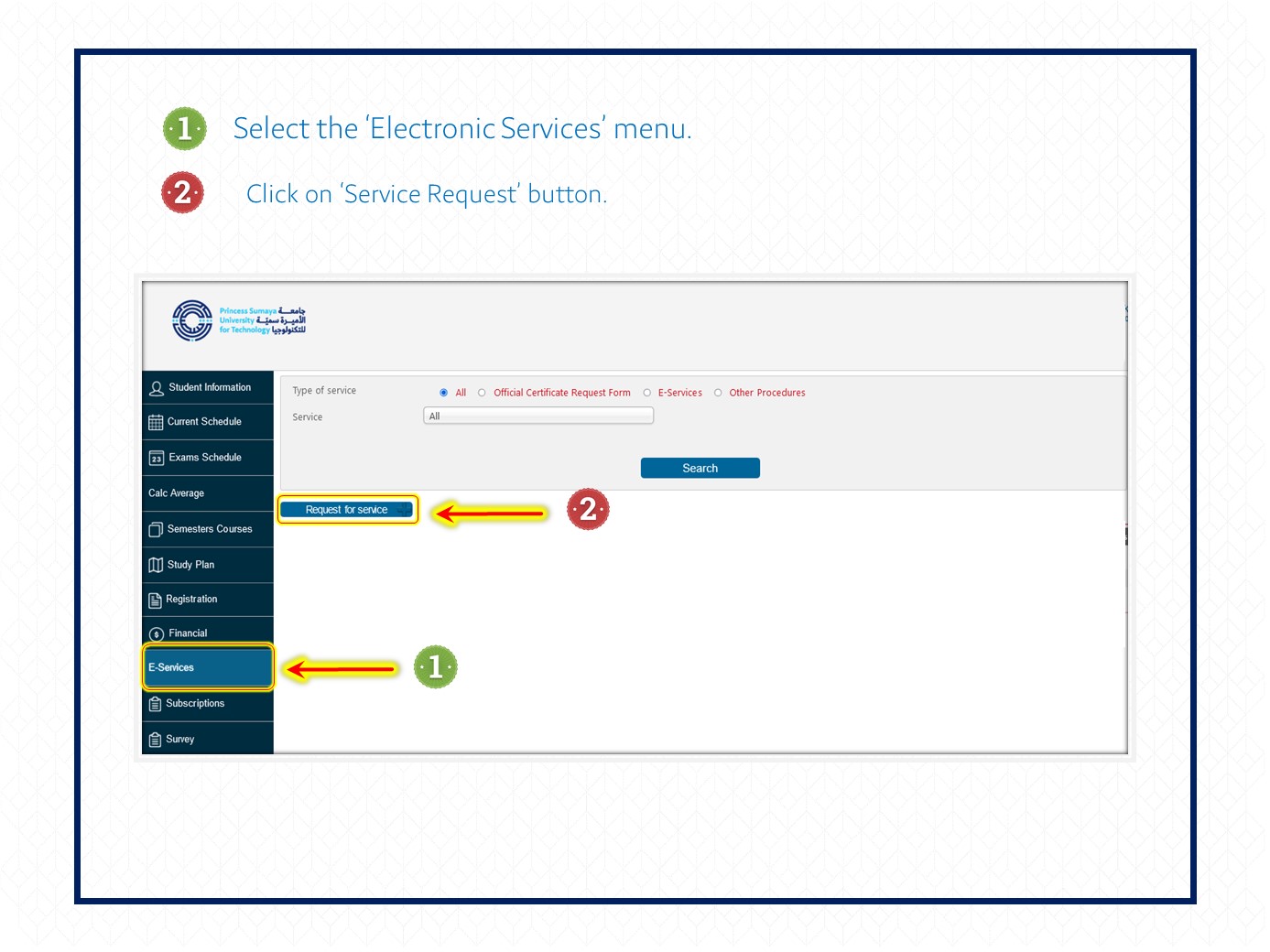Image resolution: width=1270 pixels, height=952 pixels.
Task: Click the Study Plan map icon
Action: pos(156,565)
